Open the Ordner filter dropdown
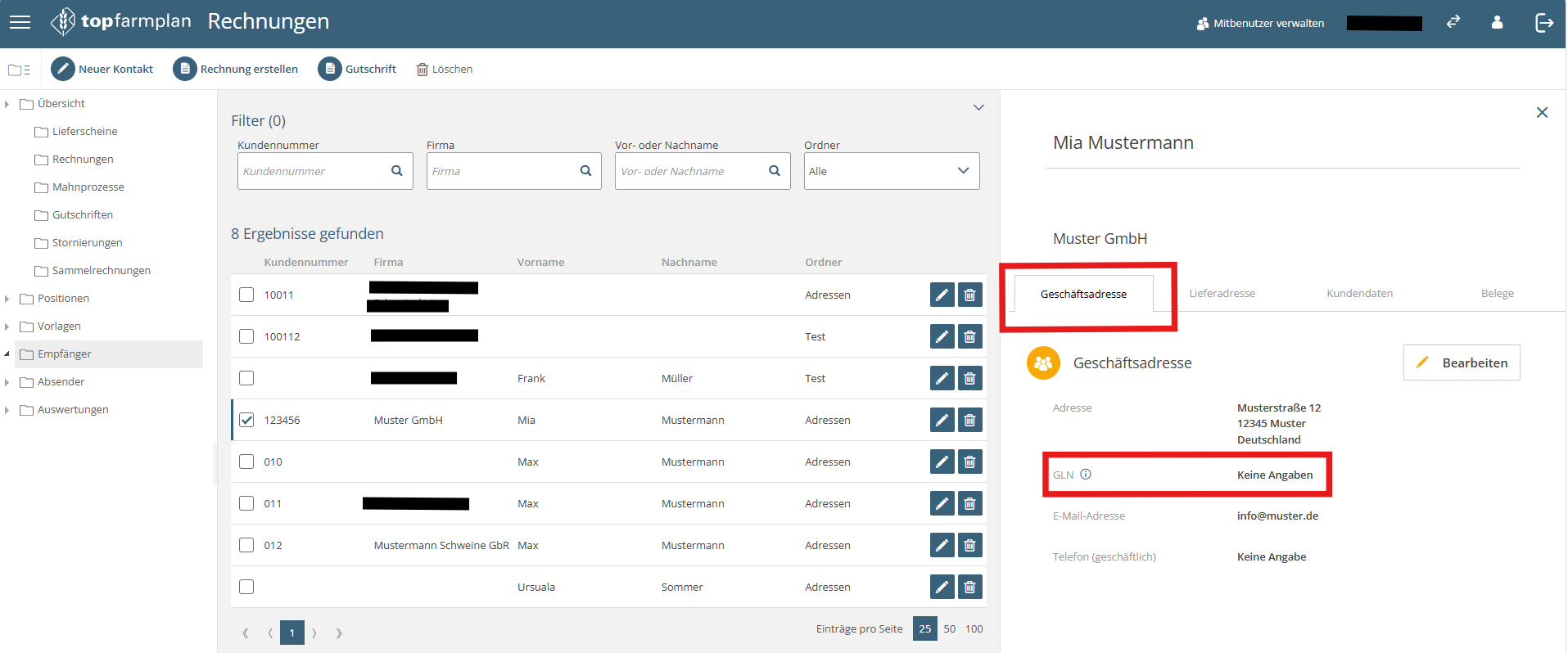This screenshot has width=1568, height=653. coord(892,171)
